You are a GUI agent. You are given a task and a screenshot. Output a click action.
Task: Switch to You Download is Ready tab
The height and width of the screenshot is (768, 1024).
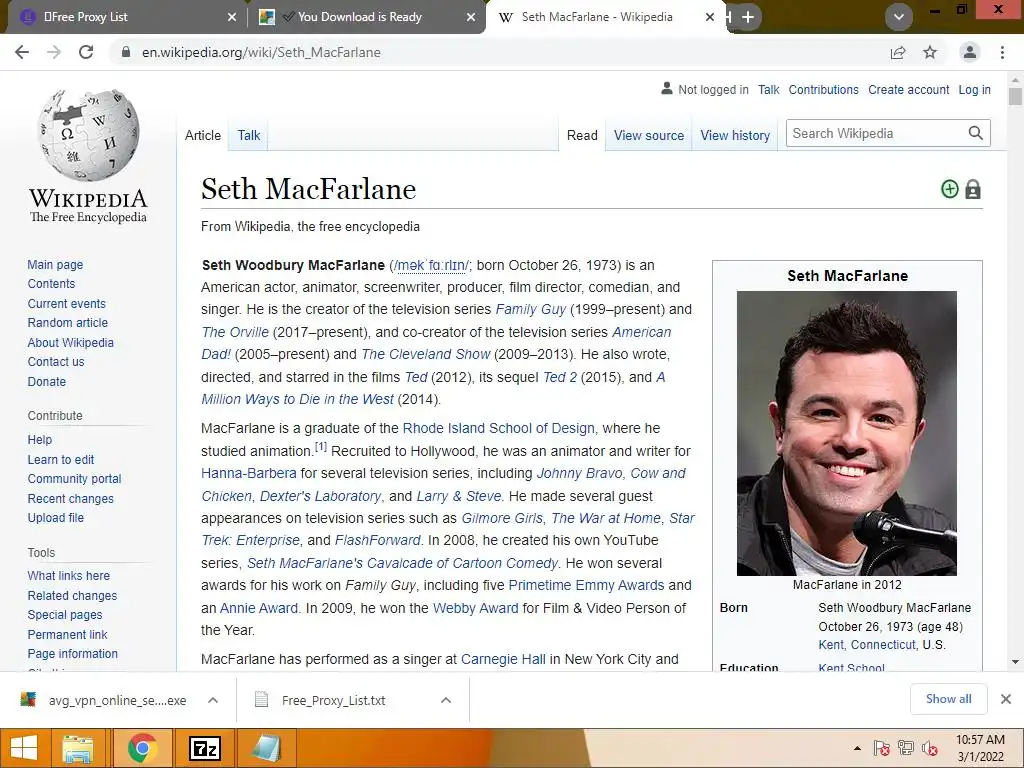pyautogui.click(x=366, y=17)
